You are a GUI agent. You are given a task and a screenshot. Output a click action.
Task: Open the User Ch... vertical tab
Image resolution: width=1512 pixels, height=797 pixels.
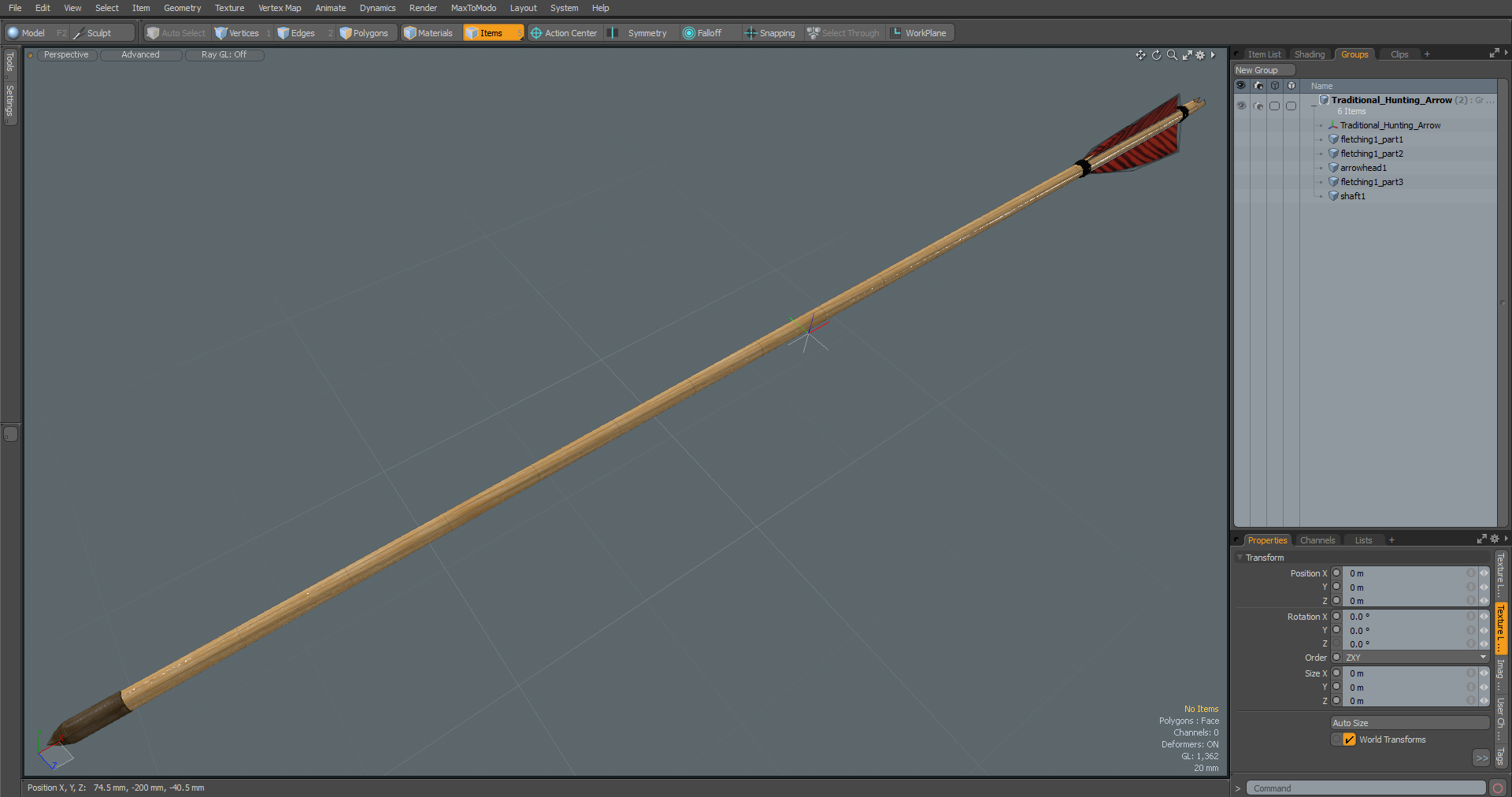tap(1501, 717)
